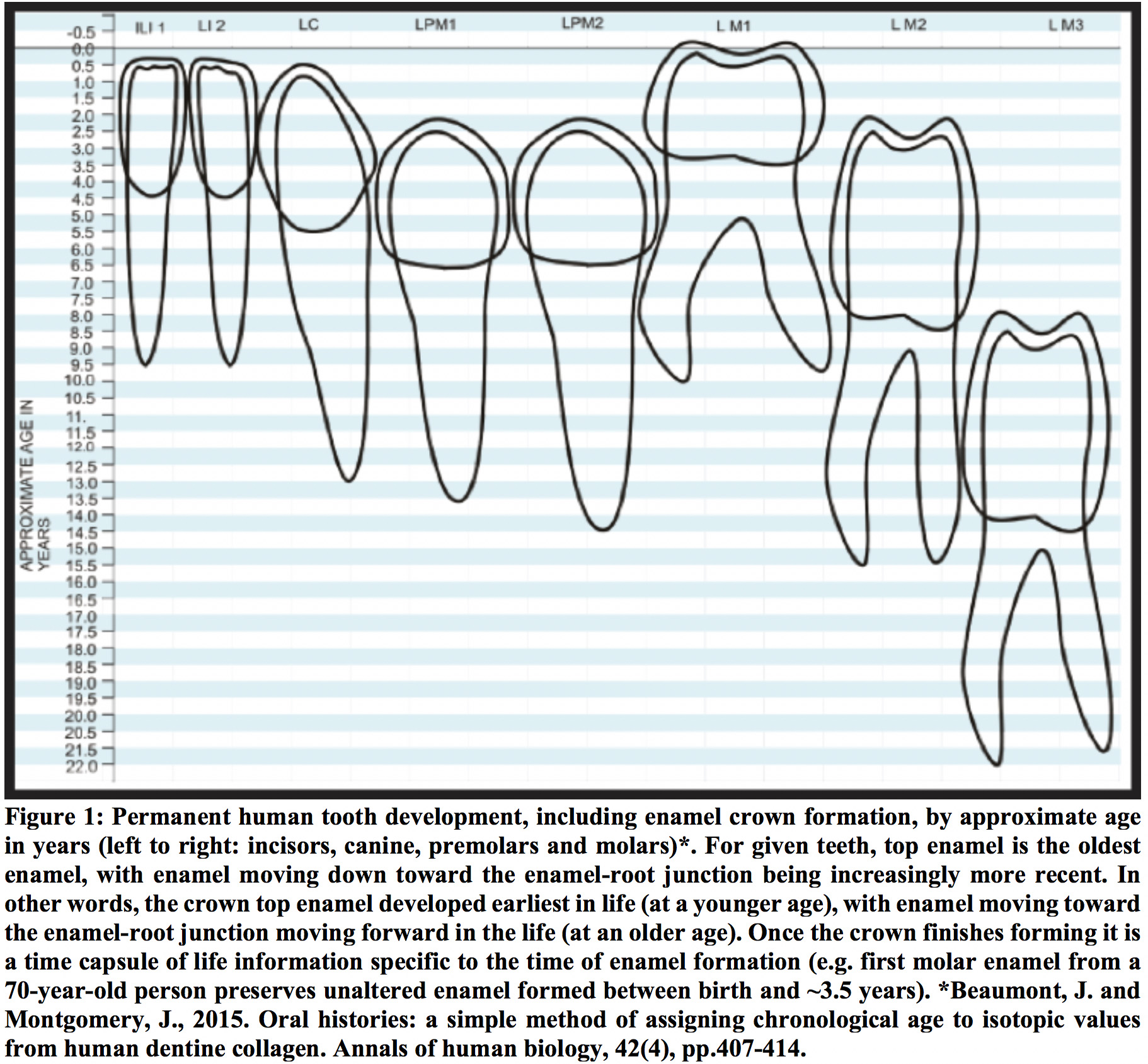1148x1064 pixels.
Task: Click the -0.5 age axis tick label
Action: pyautogui.click(x=81, y=32)
